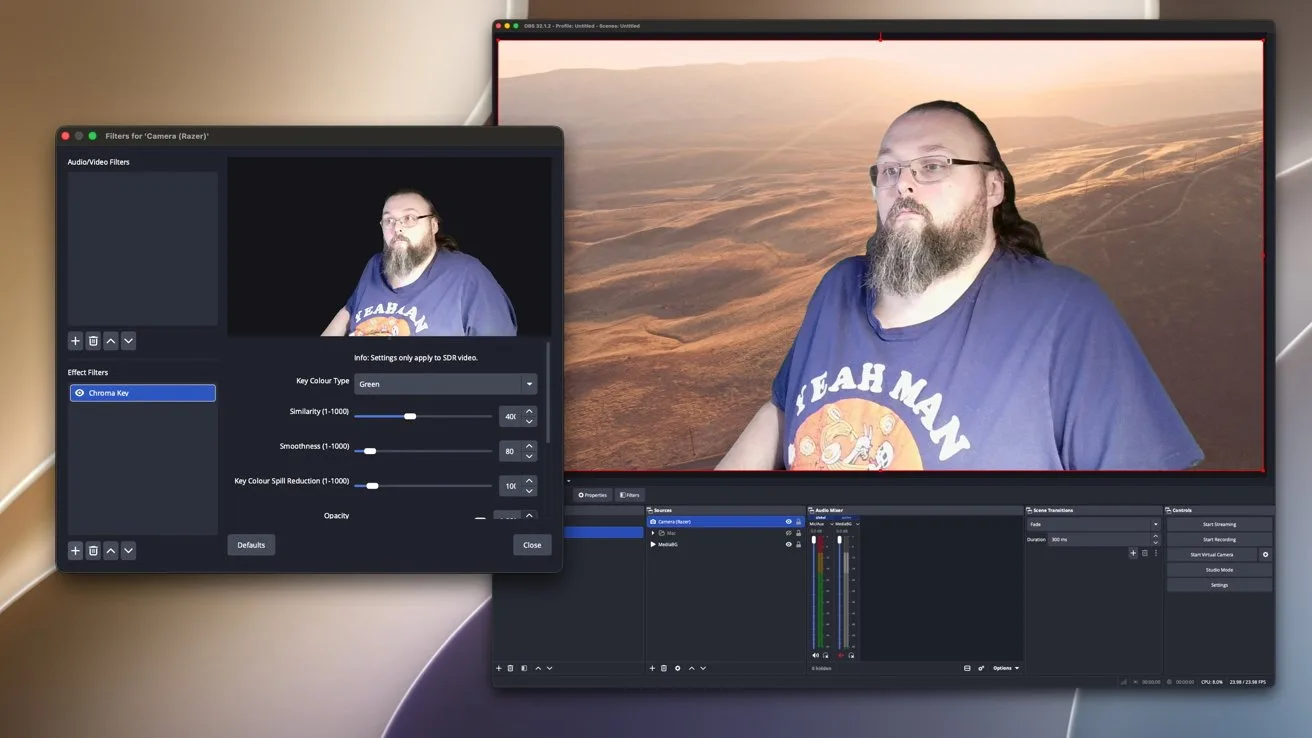The height and width of the screenshot is (738, 1312).
Task: Open the Key Colour Type dropdown
Action: [x=445, y=384]
